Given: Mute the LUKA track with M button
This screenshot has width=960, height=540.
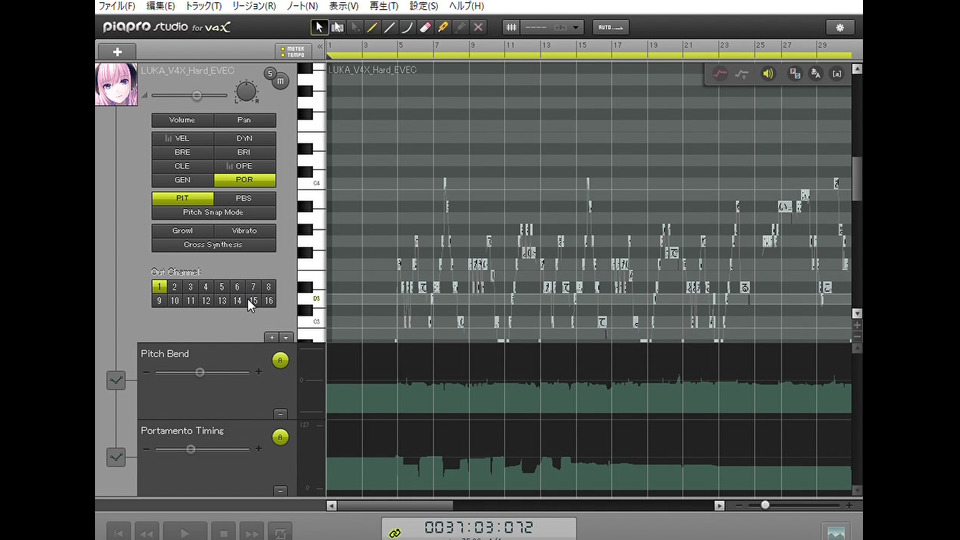Looking at the screenshot, I should 280,81.
